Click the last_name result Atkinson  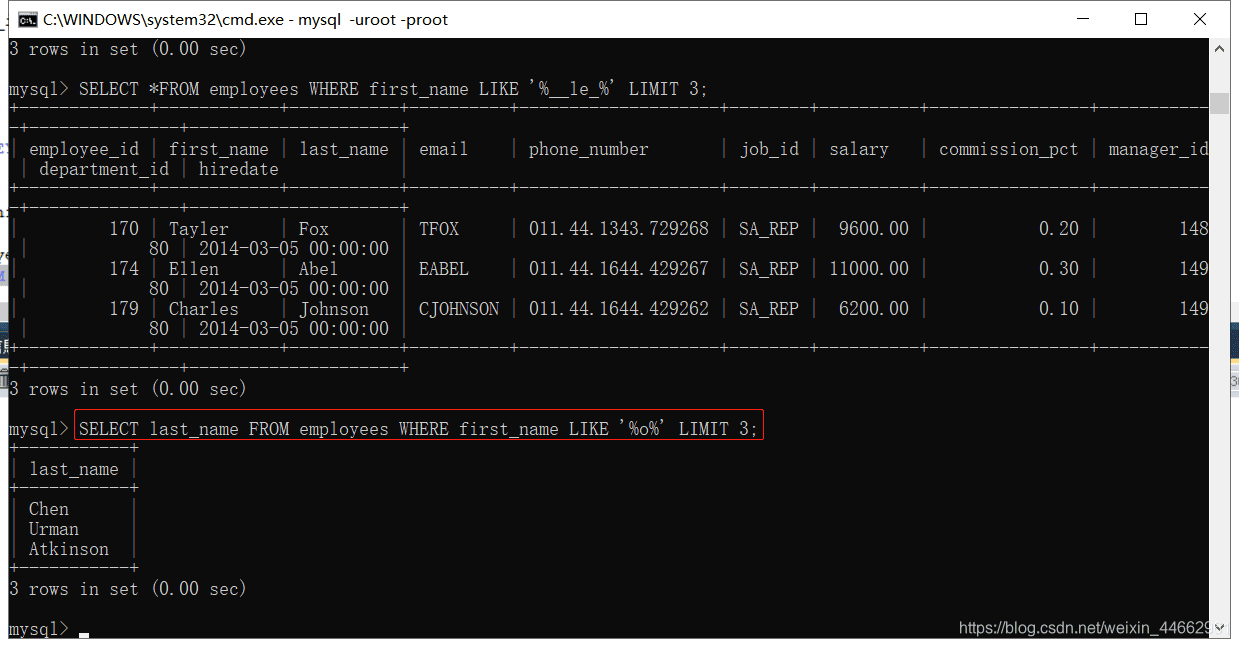pyautogui.click(x=69, y=549)
